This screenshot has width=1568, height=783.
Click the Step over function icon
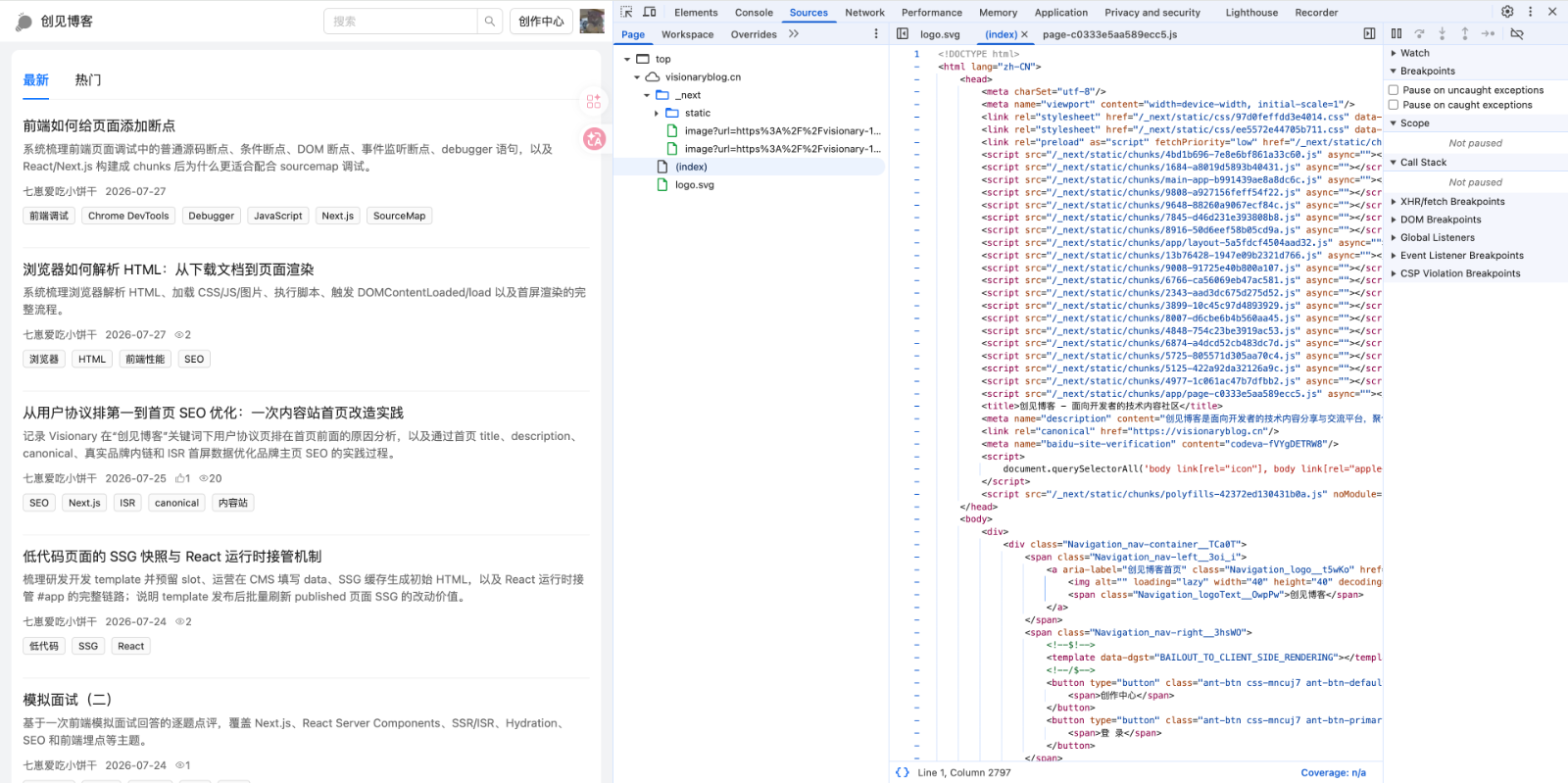pos(1419,33)
